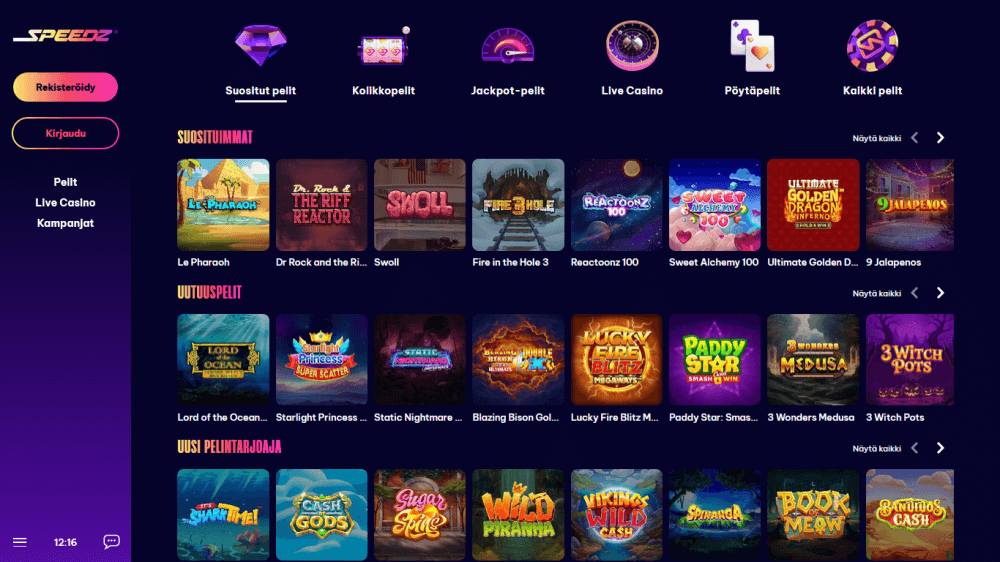Click the Speedz logo
Viewport: 1000px width, 562px height.
[65, 36]
